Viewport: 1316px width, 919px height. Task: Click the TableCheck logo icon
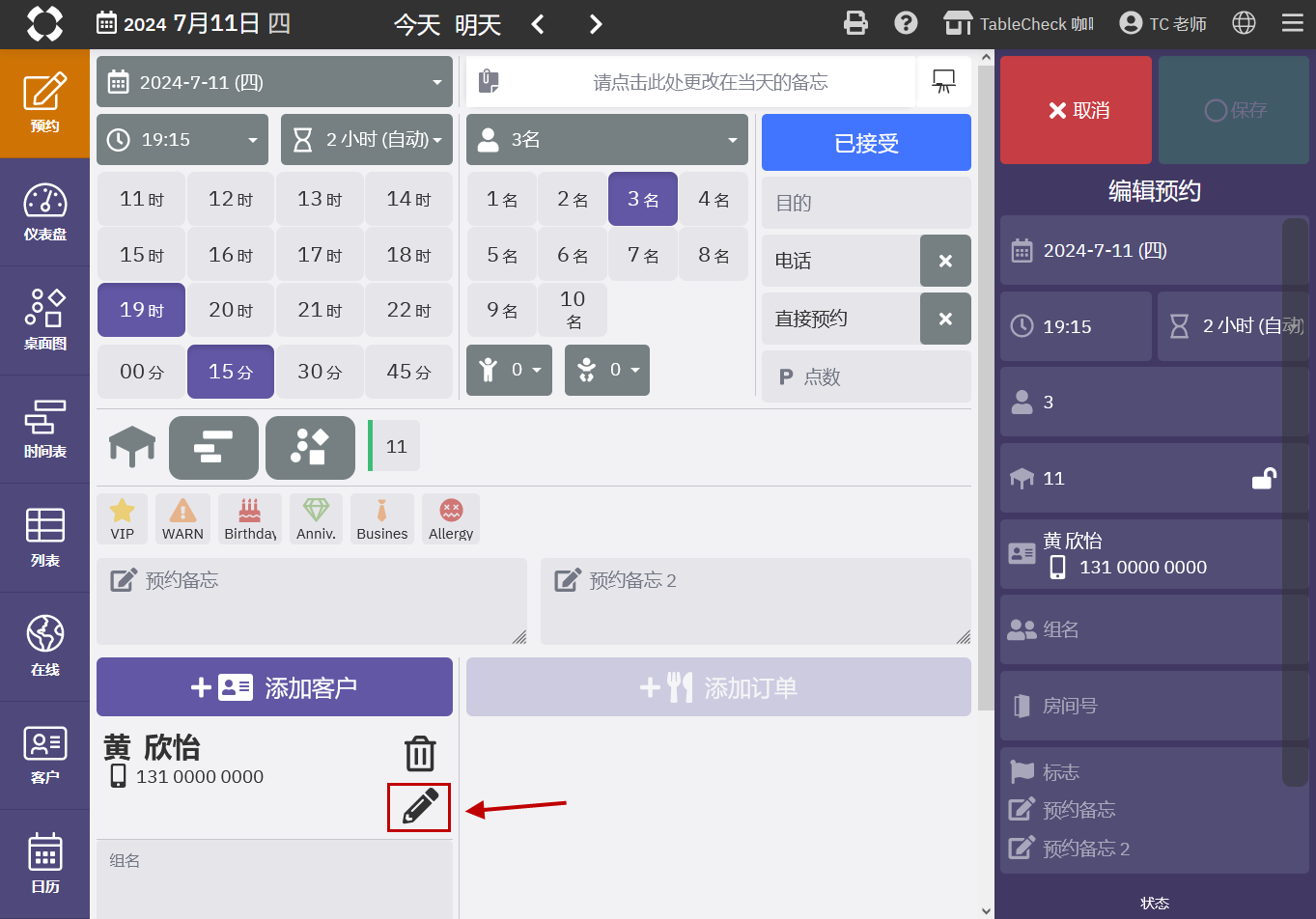click(x=44, y=23)
